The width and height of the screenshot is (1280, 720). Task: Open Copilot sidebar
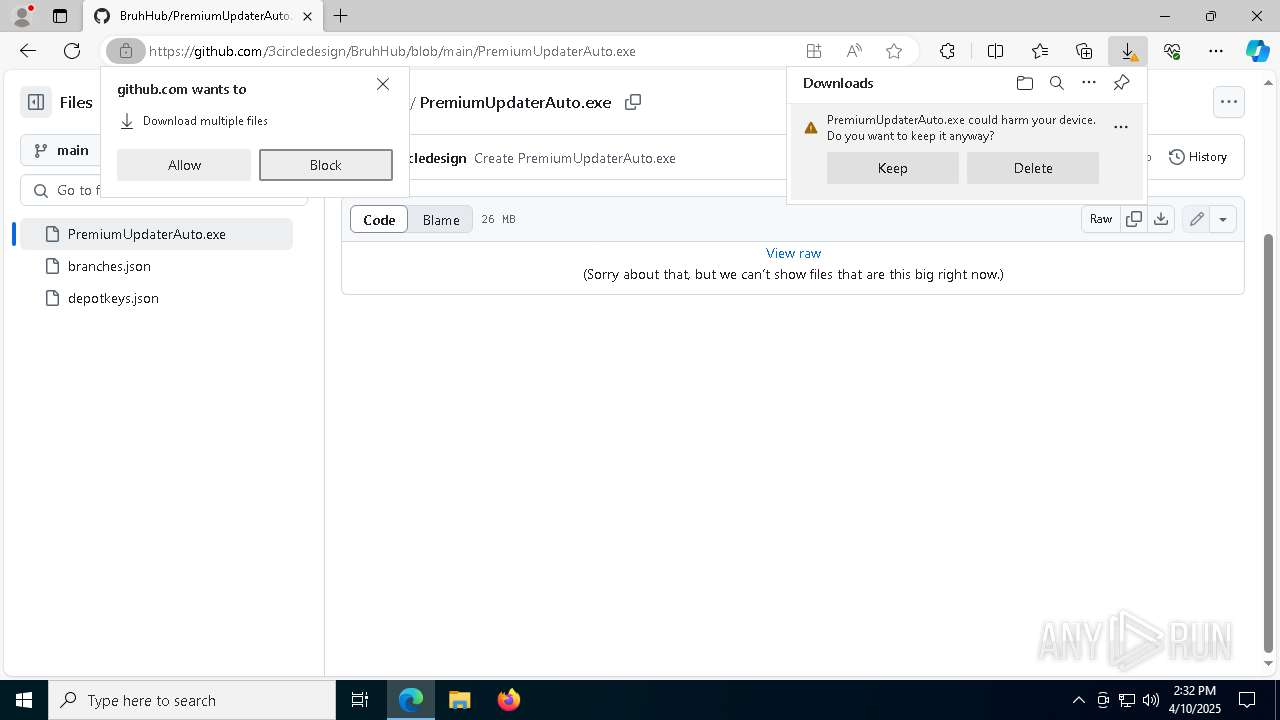point(1257,51)
